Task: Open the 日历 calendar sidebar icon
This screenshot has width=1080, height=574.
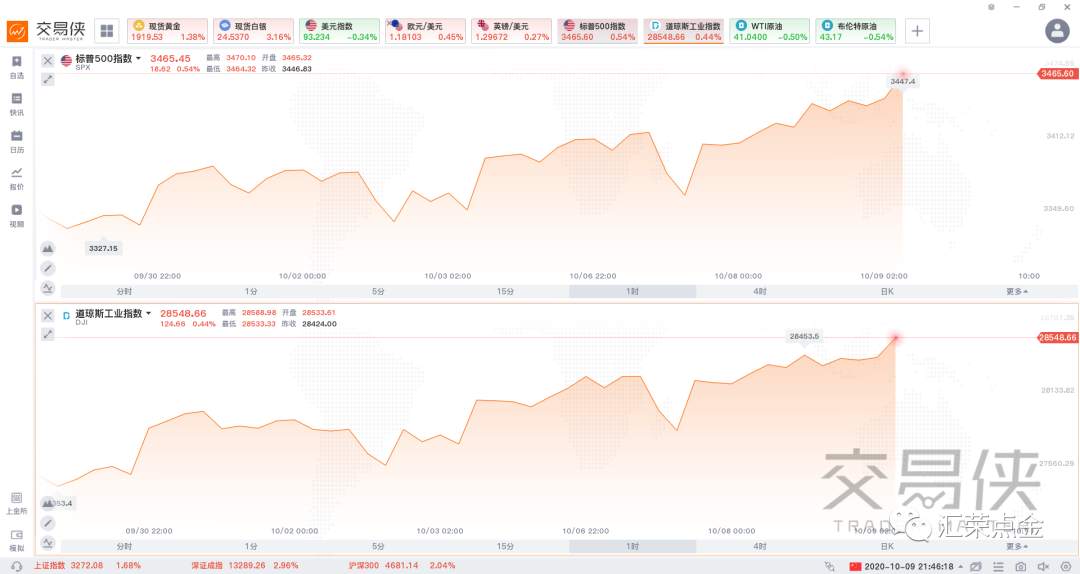Action: (x=17, y=141)
